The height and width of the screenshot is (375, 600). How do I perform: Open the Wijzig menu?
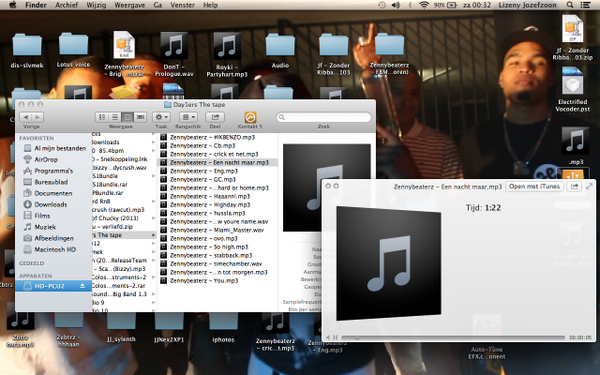[x=96, y=5]
